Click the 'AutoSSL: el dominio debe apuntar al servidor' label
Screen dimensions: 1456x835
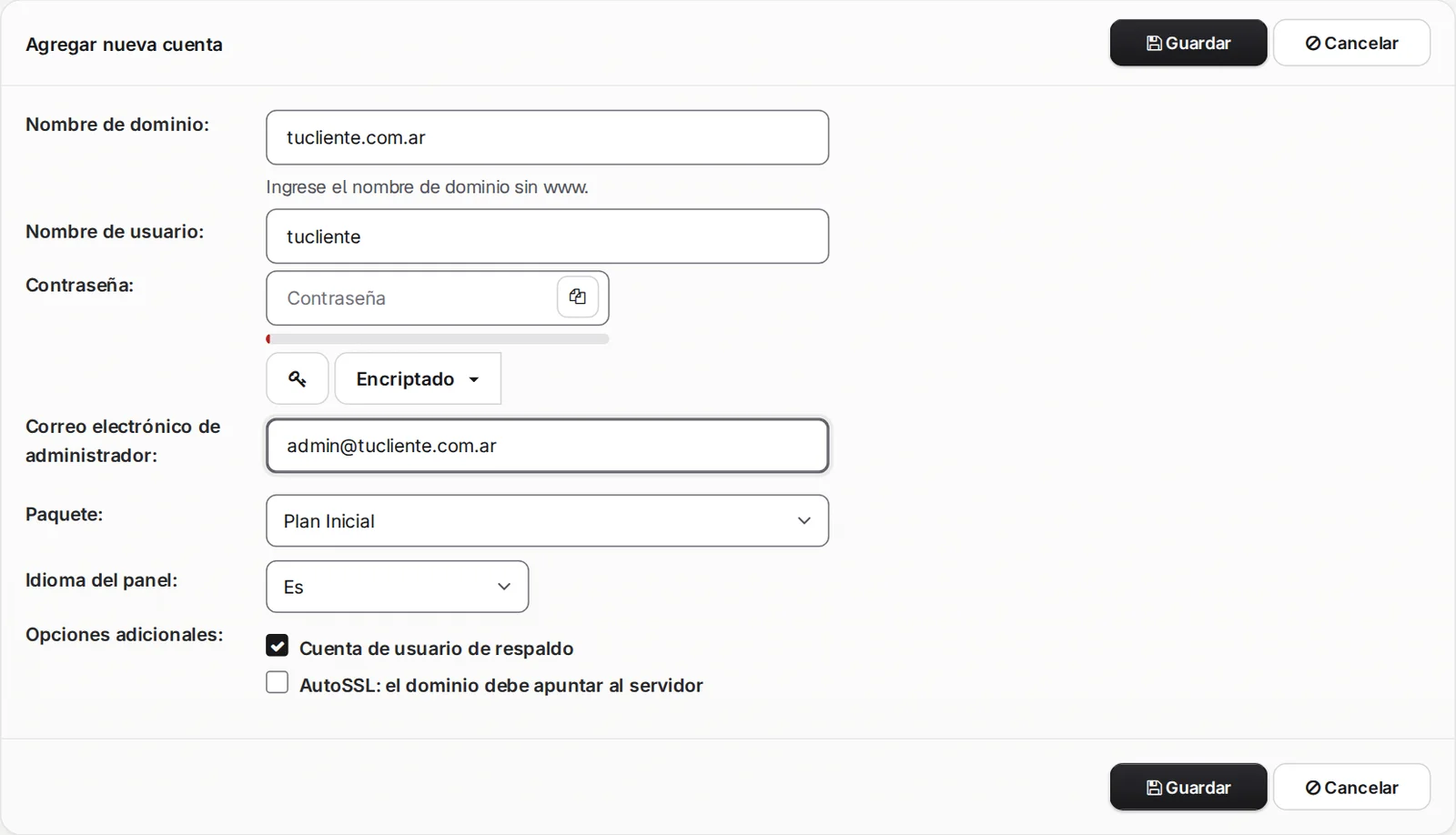pyautogui.click(x=501, y=685)
